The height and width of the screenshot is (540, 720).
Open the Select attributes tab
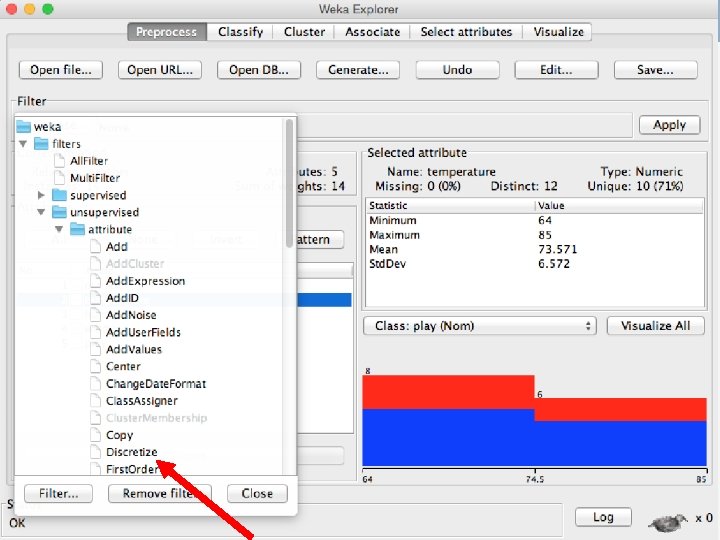pyautogui.click(x=466, y=32)
